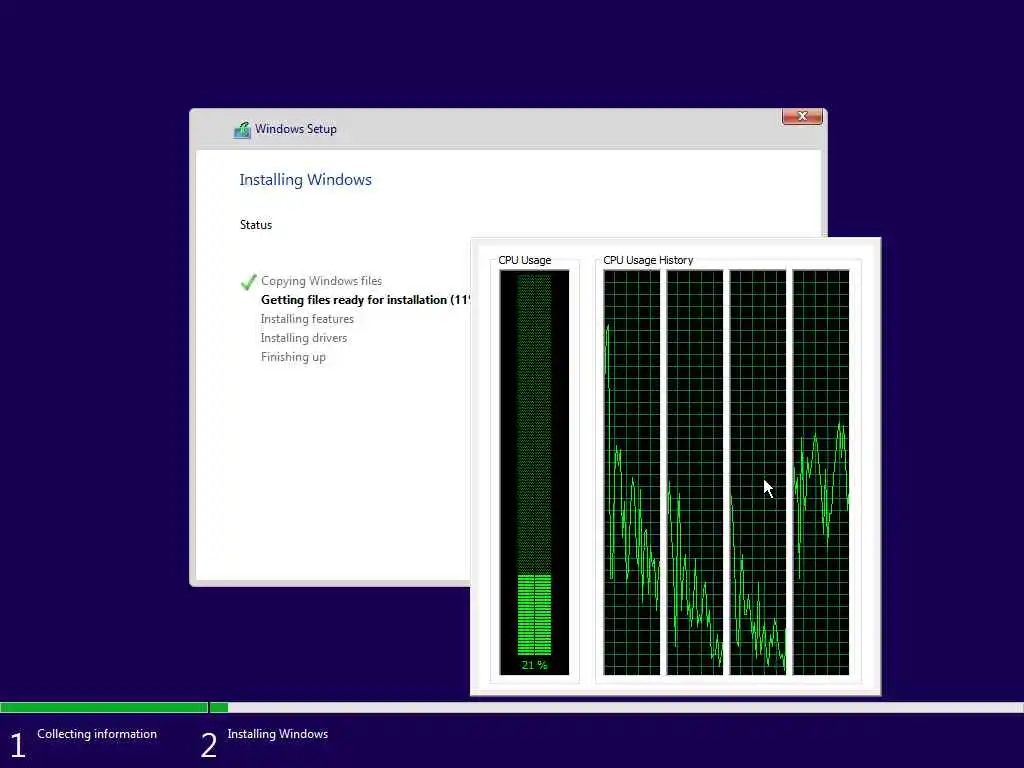Click the Collecting information stage label
Screen dimensions: 1024x768
(x=97, y=734)
